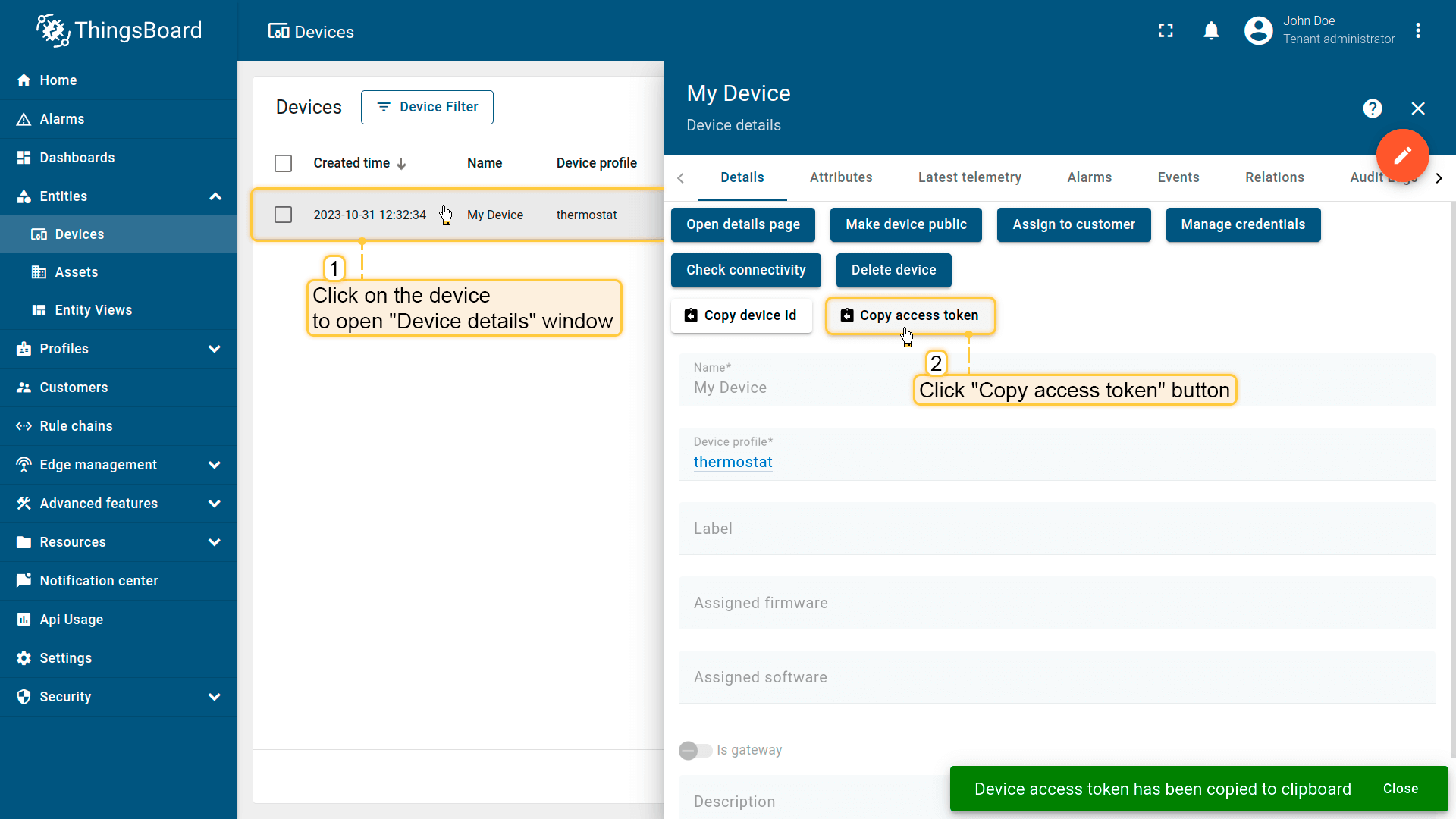Viewport: 1456px width, 819px height.
Task: Expand the Profiles sidebar section
Action: pos(215,349)
